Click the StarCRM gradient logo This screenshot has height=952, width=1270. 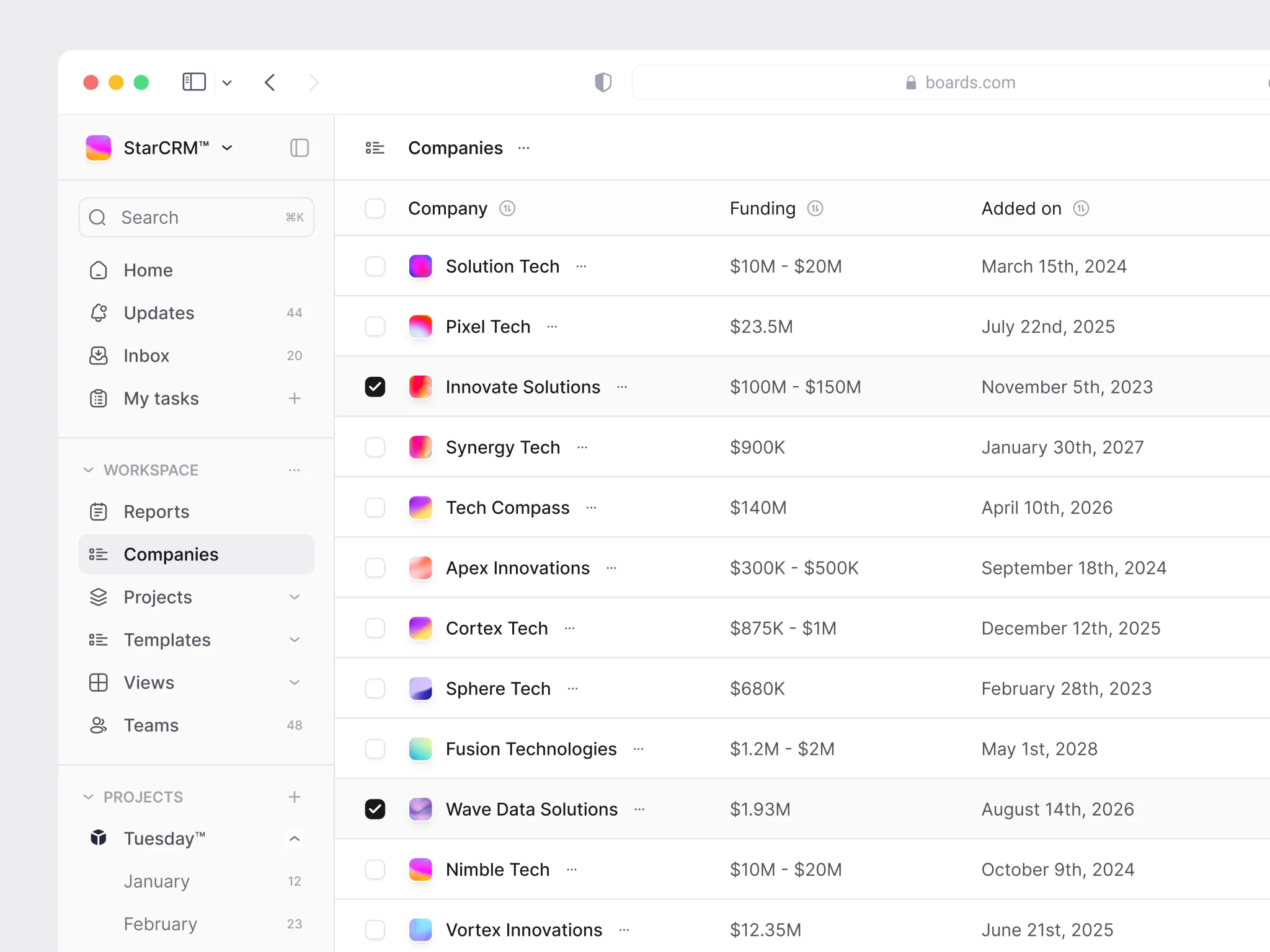(99, 148)
